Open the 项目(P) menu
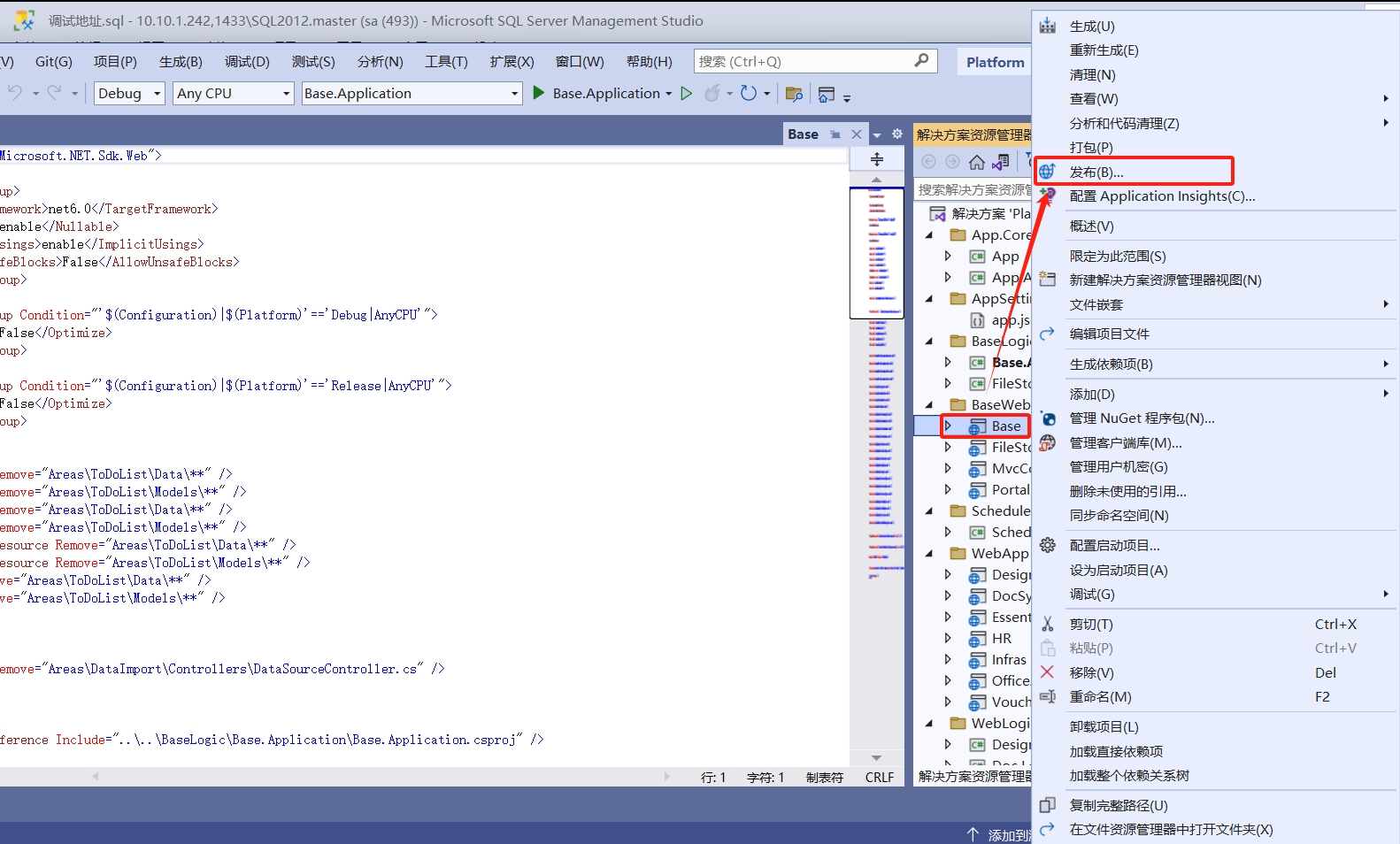This screenshot has width=1400, height=844. pyautogui.click(x=115, y=61)
